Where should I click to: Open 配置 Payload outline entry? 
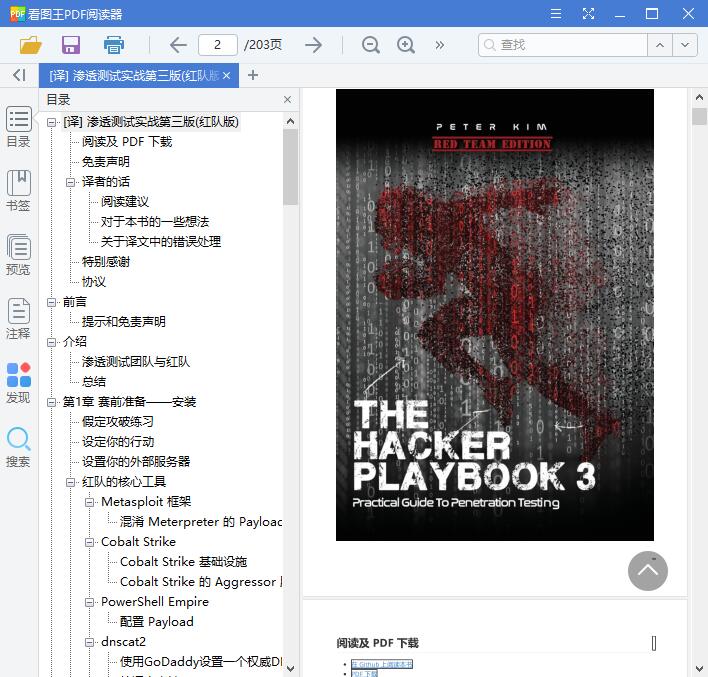(157, 622)
